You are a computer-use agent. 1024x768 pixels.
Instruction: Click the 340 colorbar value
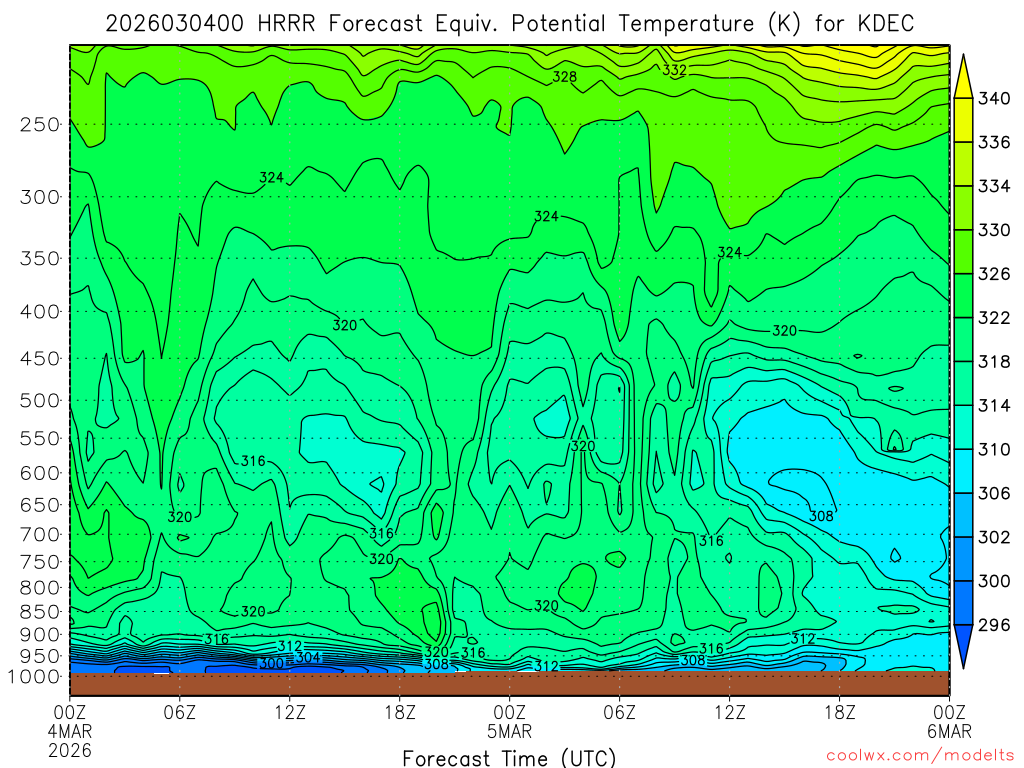[x=994, y=99]
